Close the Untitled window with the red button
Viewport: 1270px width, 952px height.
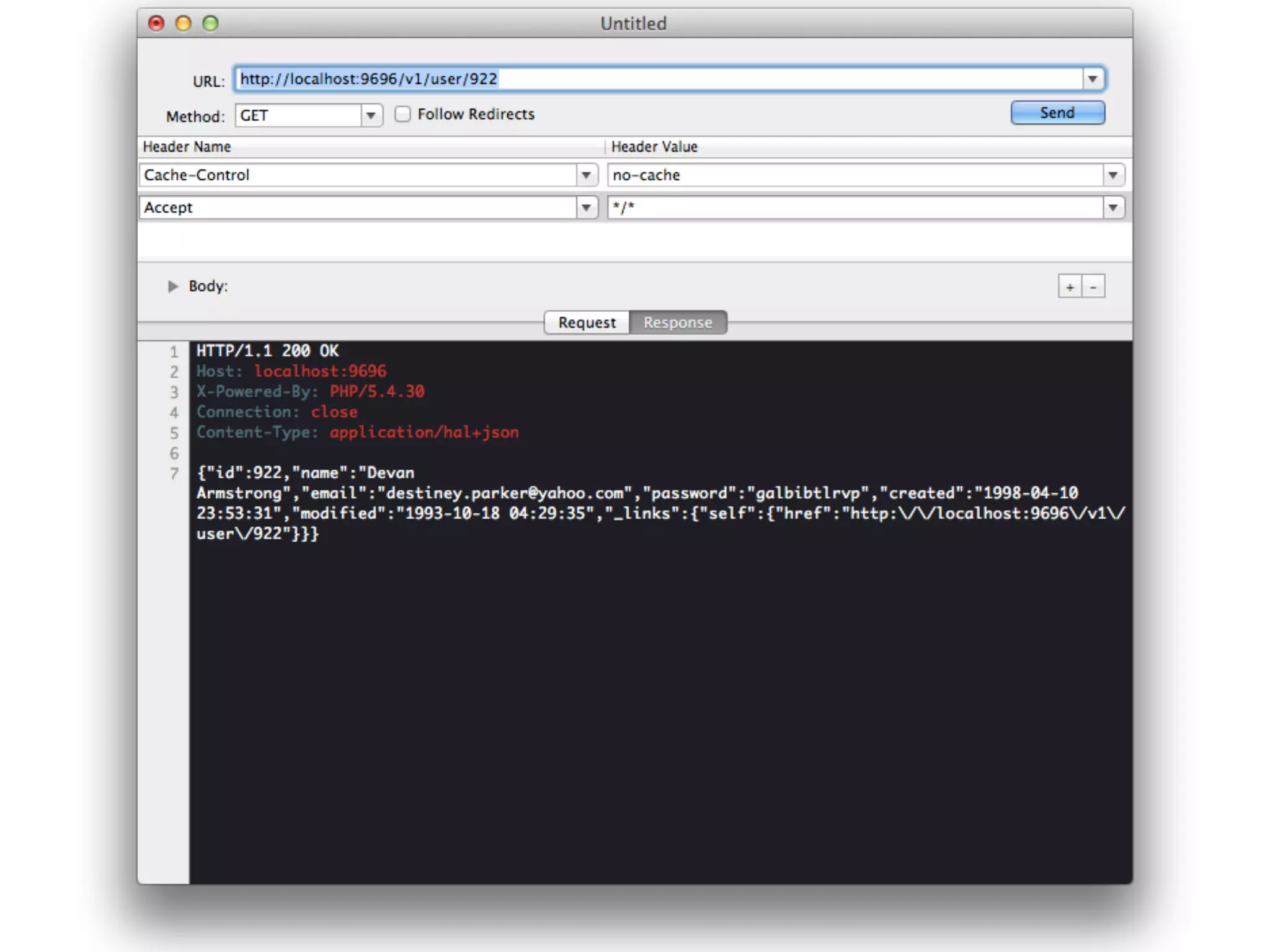[156, 24]
